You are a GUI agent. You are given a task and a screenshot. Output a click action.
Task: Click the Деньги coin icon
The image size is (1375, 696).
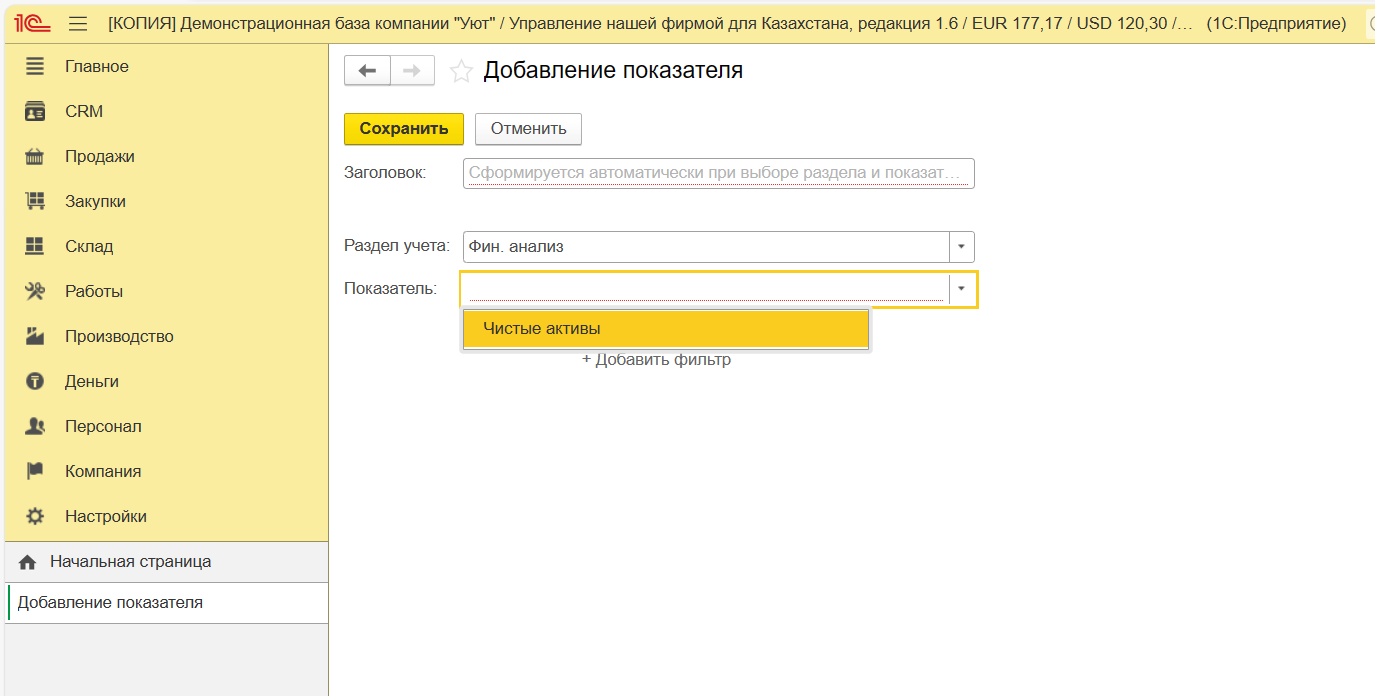tap(35, 381)
